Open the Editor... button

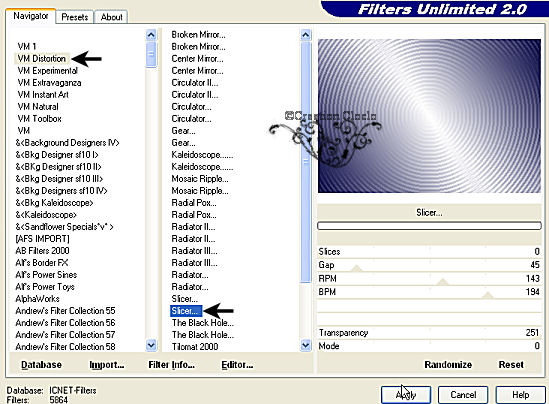[237, 365]
